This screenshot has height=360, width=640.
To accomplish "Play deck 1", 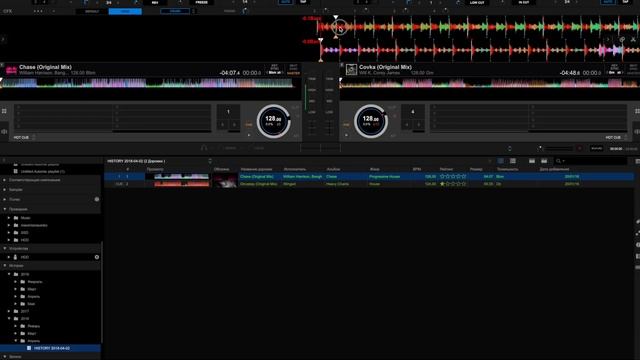I will pyautogui.click(x=249, y=135).
